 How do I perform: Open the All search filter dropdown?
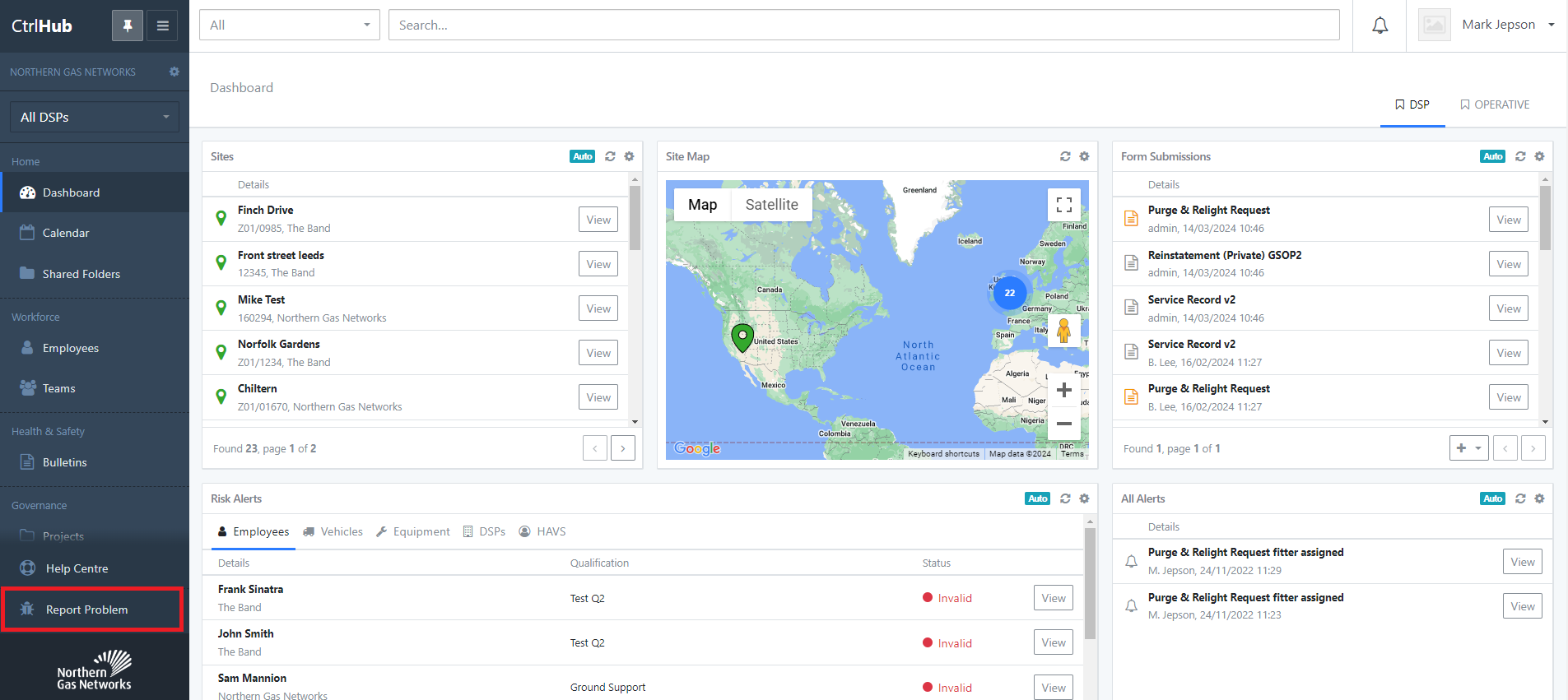pos(290,25)
